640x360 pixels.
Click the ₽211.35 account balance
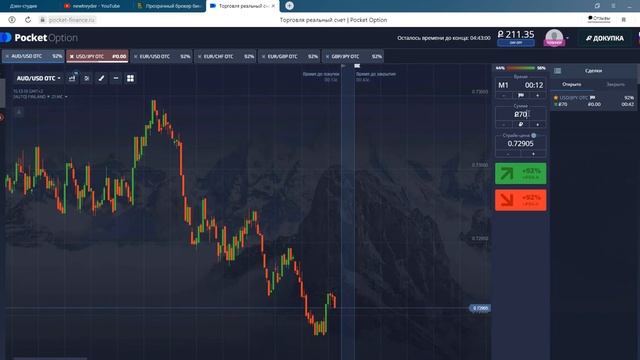(516, 35)
